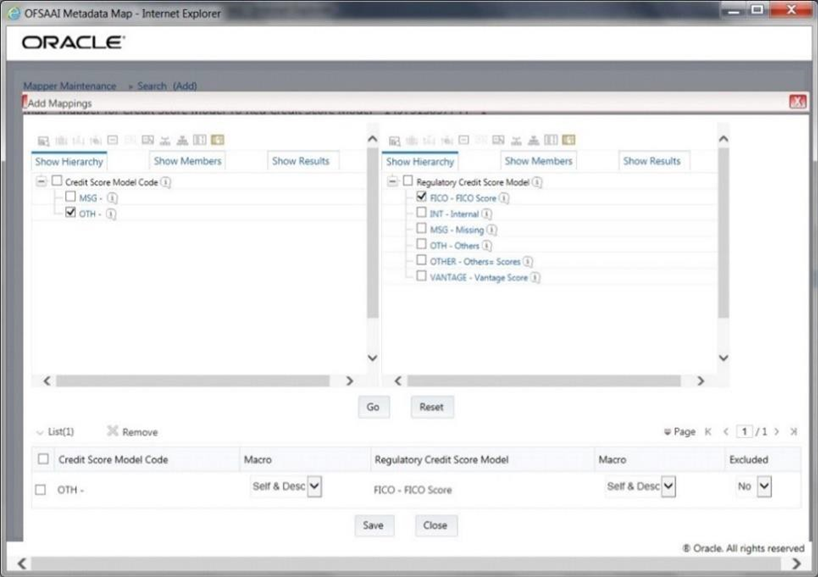Check Regulatory Credit Score Model root checkbox
818x577 pixels.
coord(408,181)
